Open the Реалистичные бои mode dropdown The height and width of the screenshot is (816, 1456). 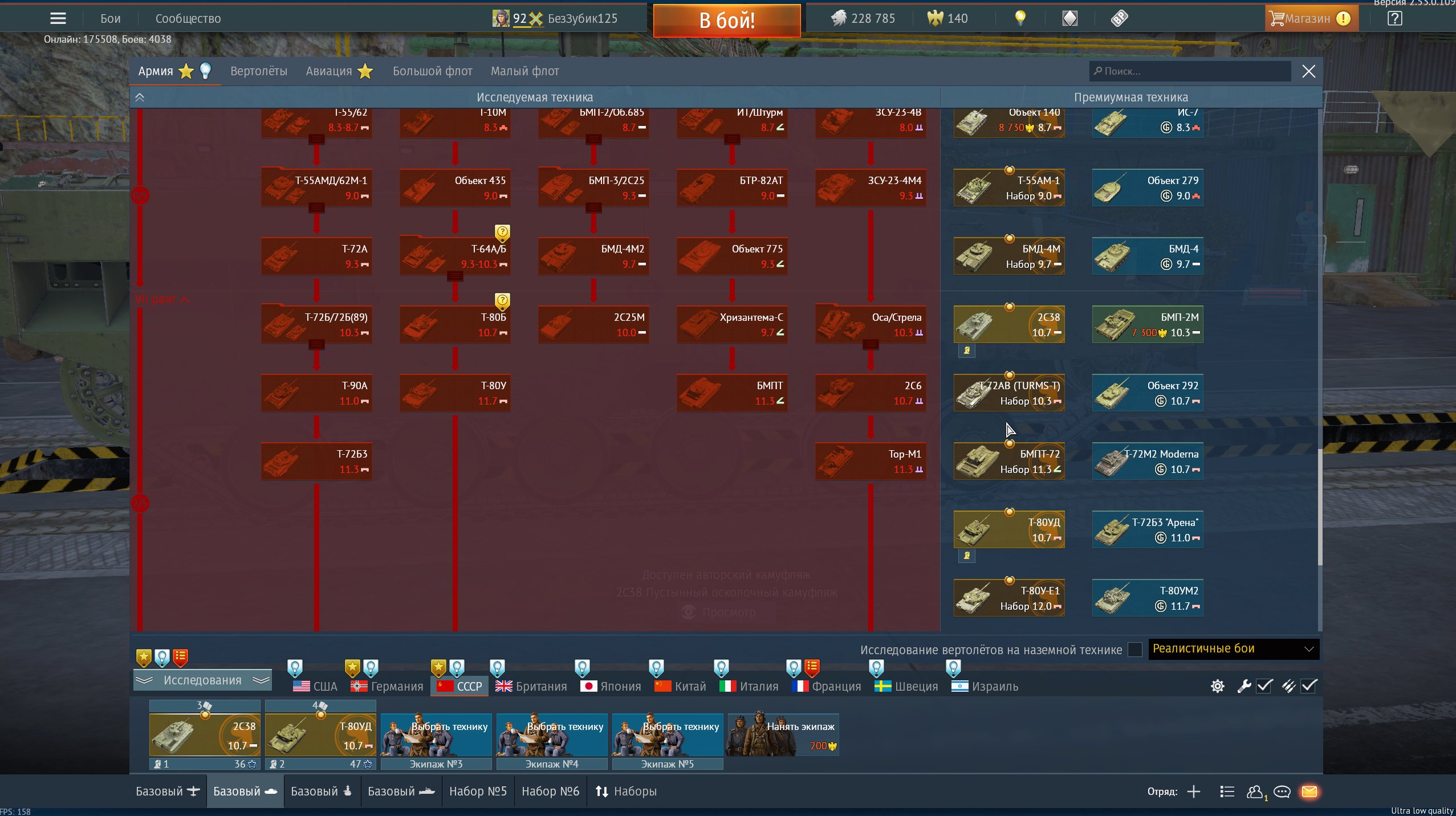pyautogui.click(x=1233, y=649)
